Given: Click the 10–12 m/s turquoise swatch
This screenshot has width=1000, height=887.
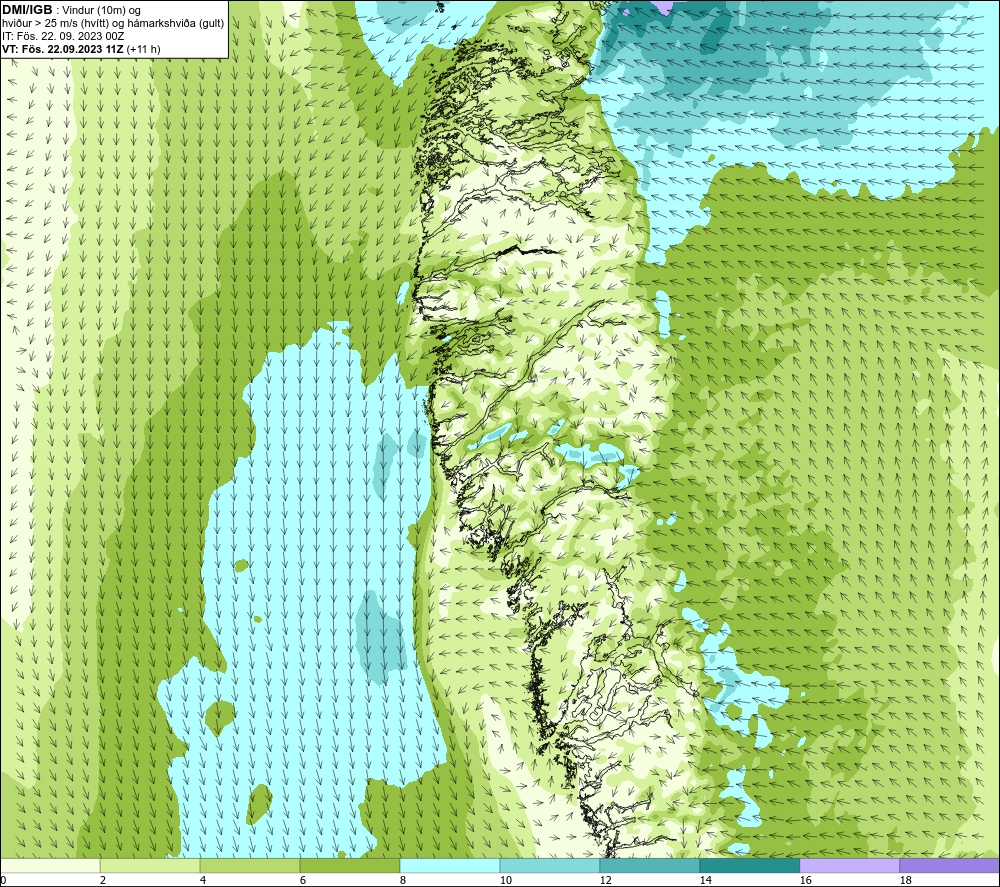Looking at the screenshot, I should 550,865.
